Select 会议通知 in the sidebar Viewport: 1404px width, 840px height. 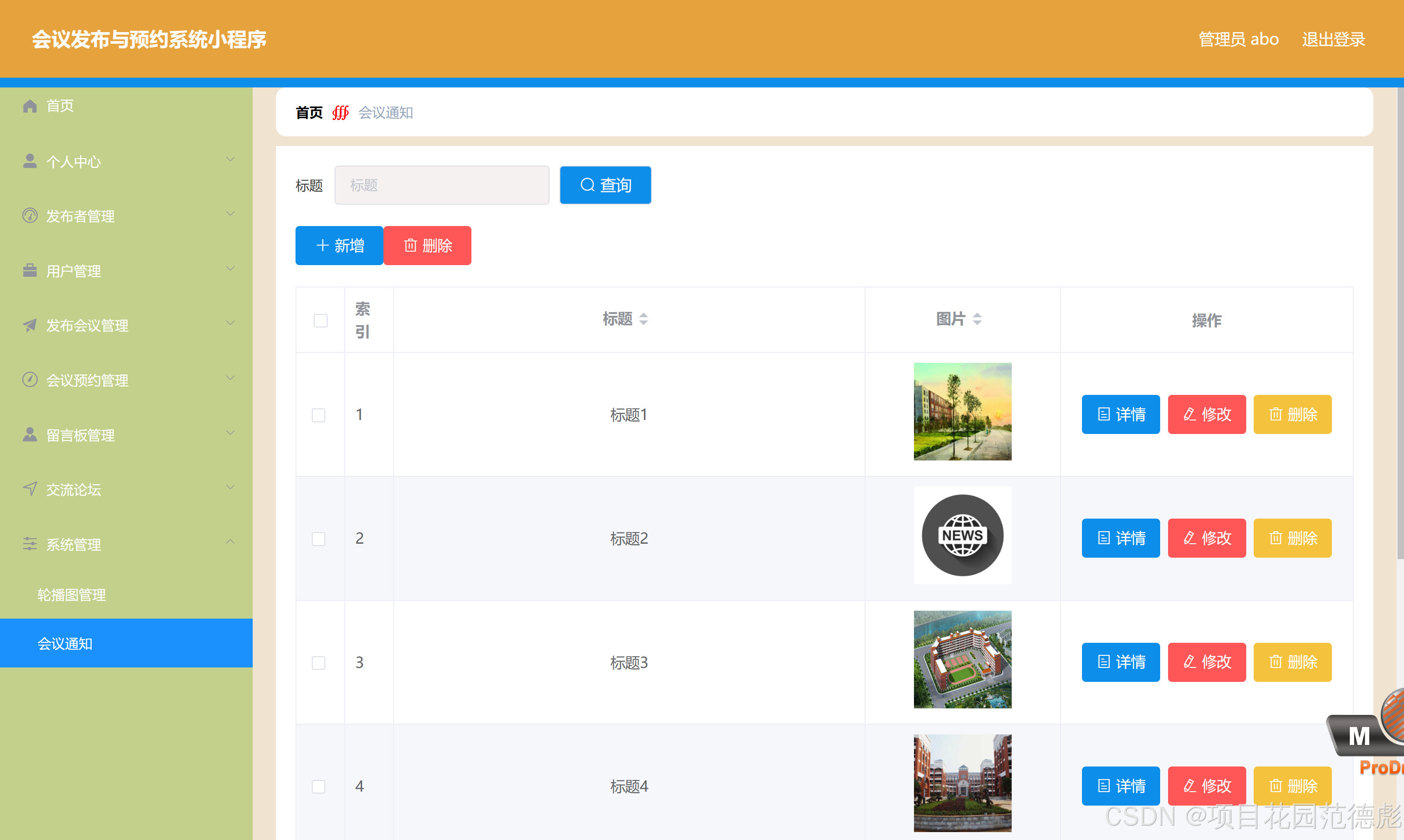tap(65, 644)
